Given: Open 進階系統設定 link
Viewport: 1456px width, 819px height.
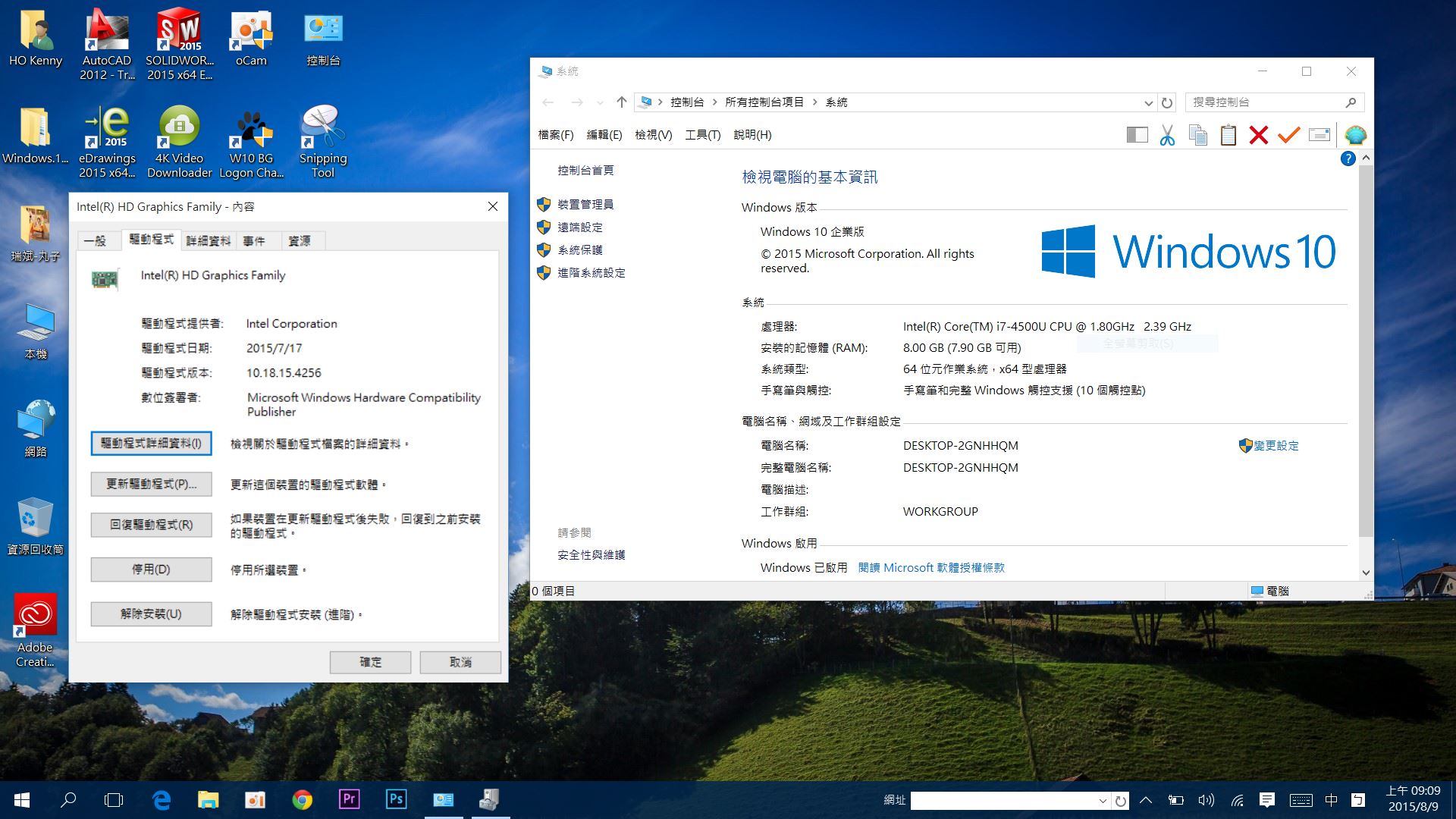Looking at the screenshot, I should tap(591, 273).
